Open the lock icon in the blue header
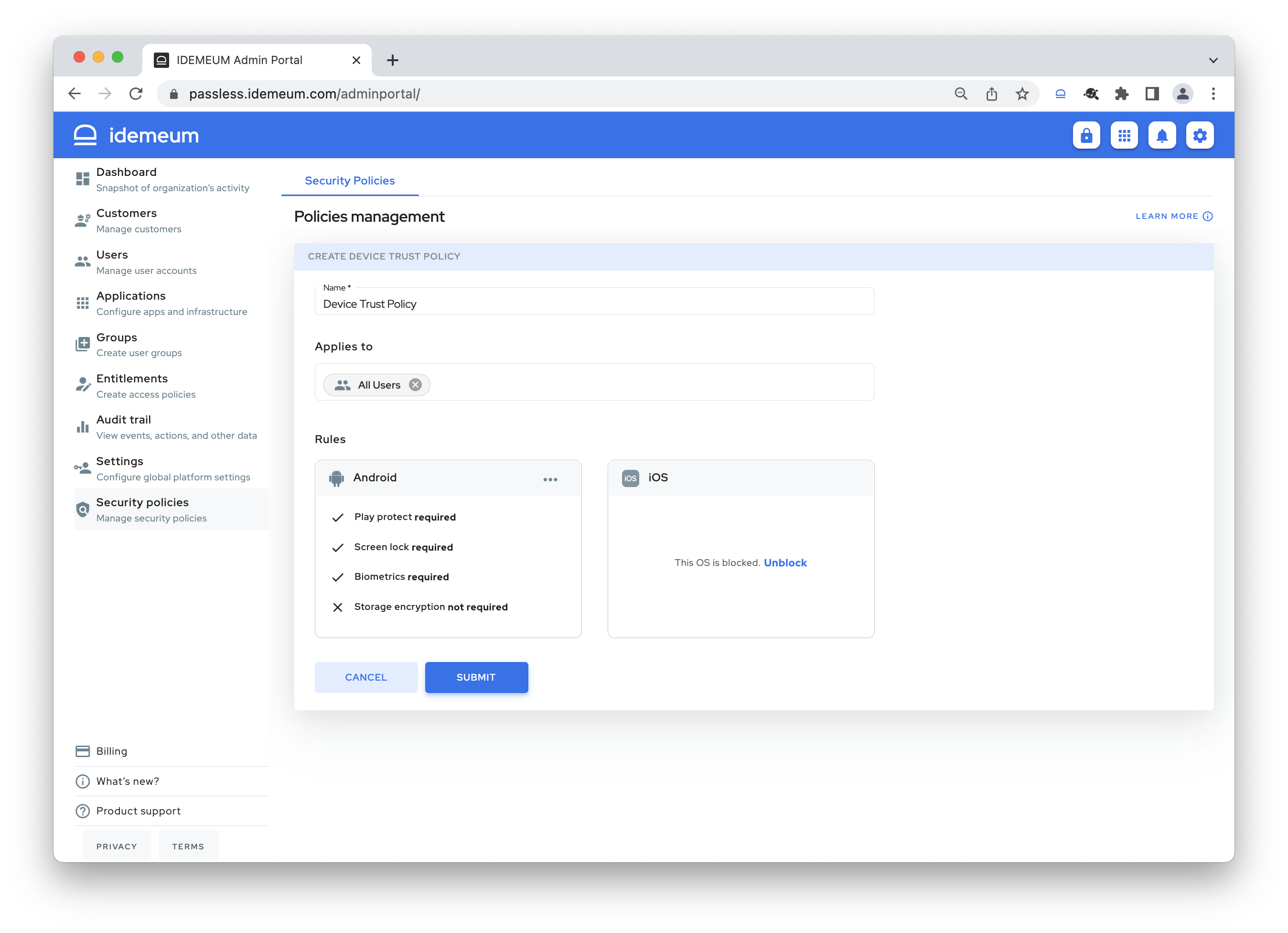Screen dimensions: 1288x933 1086,135
